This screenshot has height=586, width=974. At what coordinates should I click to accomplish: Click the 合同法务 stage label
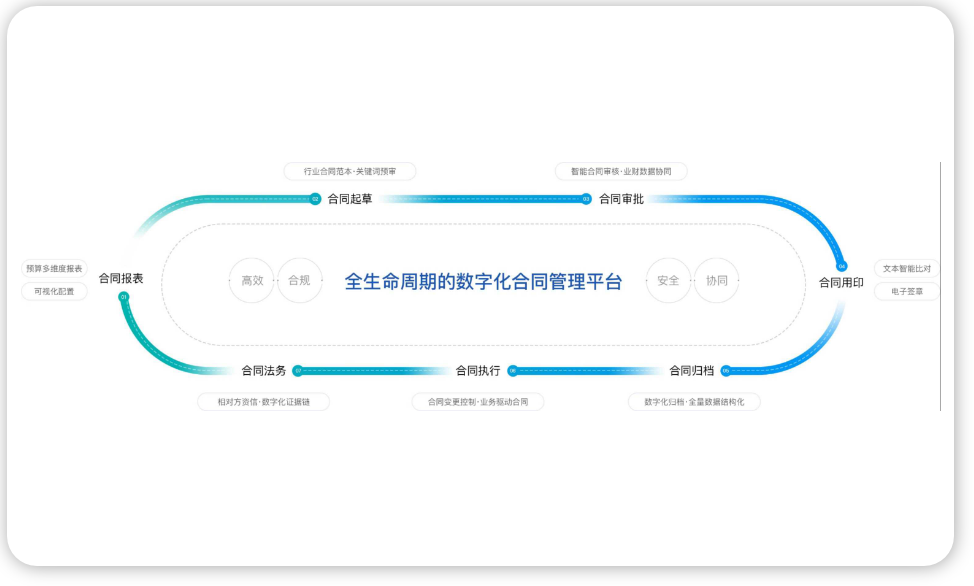(263, 371)
